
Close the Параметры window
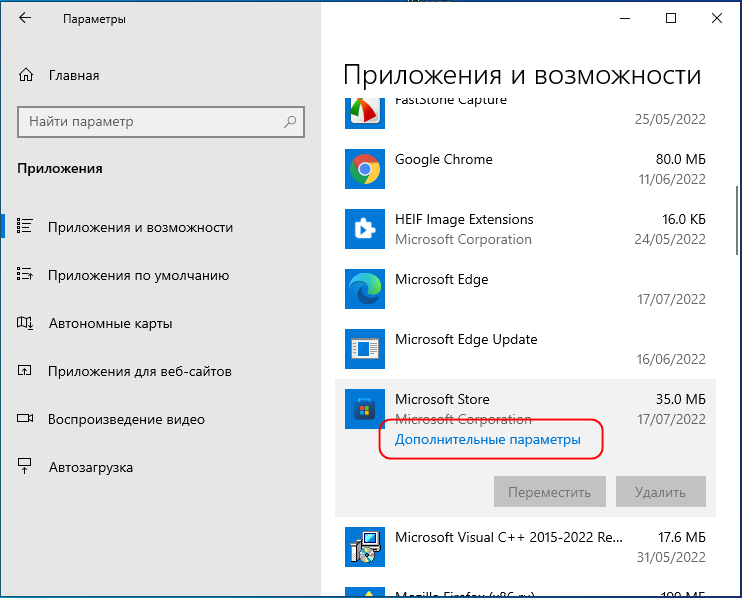(716, 18)
